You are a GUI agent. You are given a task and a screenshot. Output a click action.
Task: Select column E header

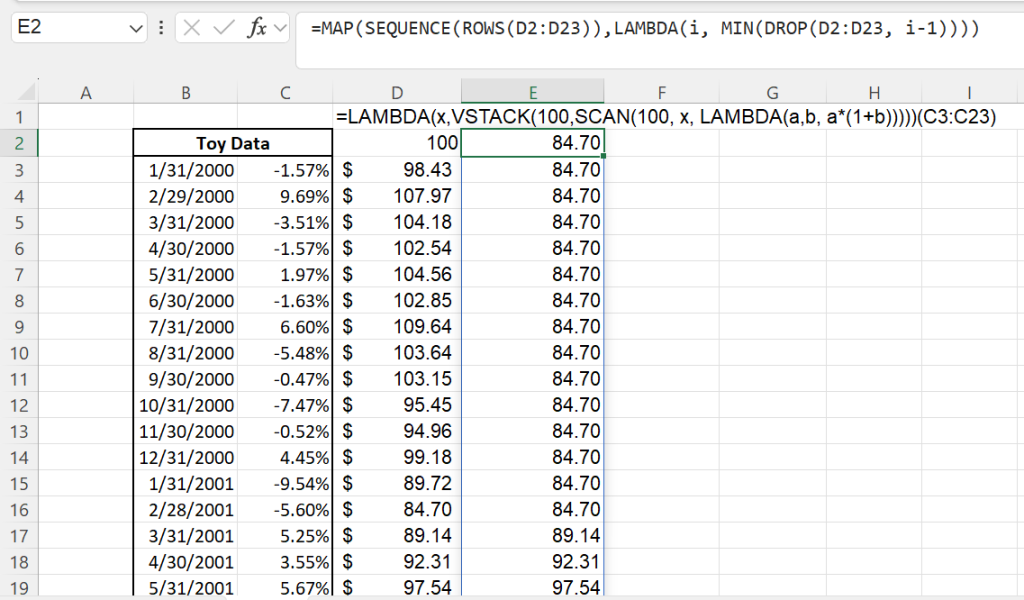(532, 92)
